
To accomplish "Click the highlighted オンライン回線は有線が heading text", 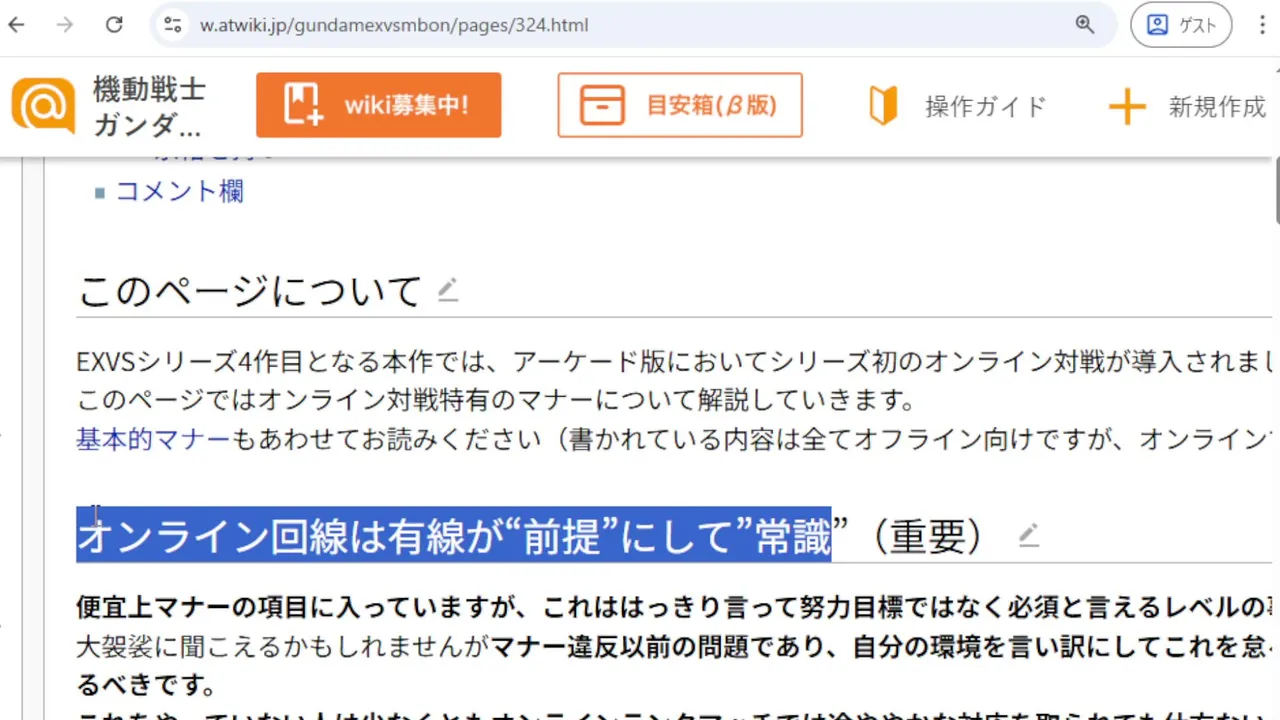I will (x=454, y=537).
